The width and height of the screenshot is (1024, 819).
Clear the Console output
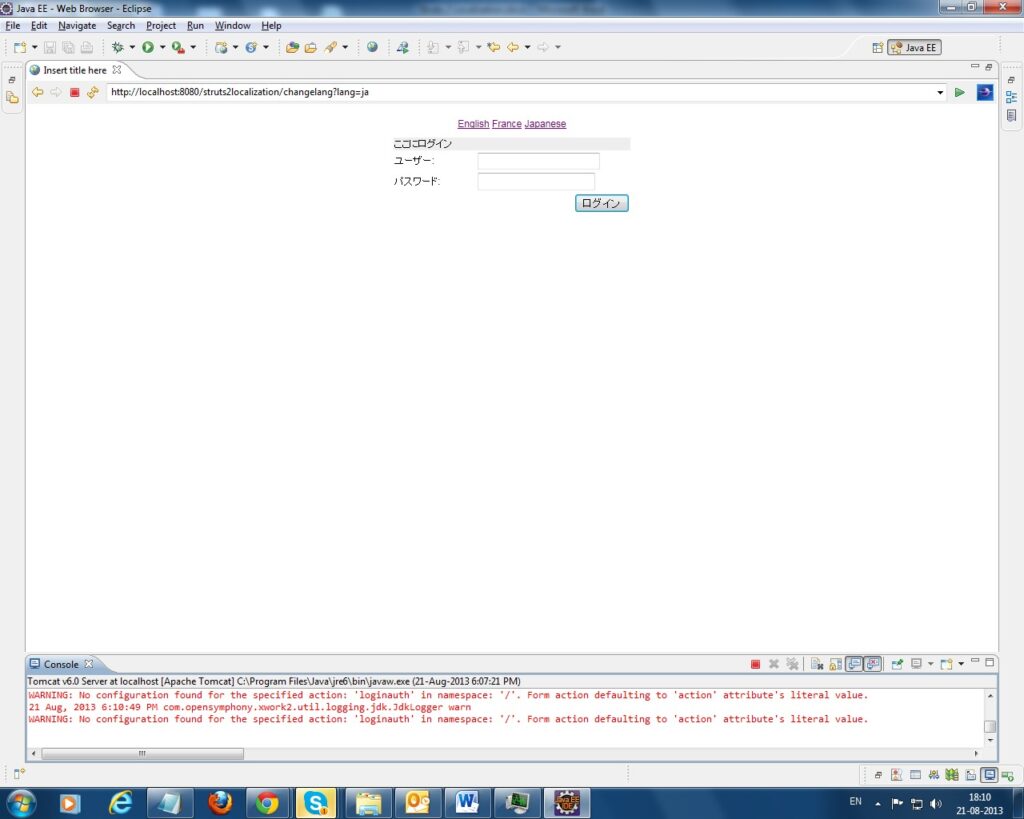tap(817, 664)
